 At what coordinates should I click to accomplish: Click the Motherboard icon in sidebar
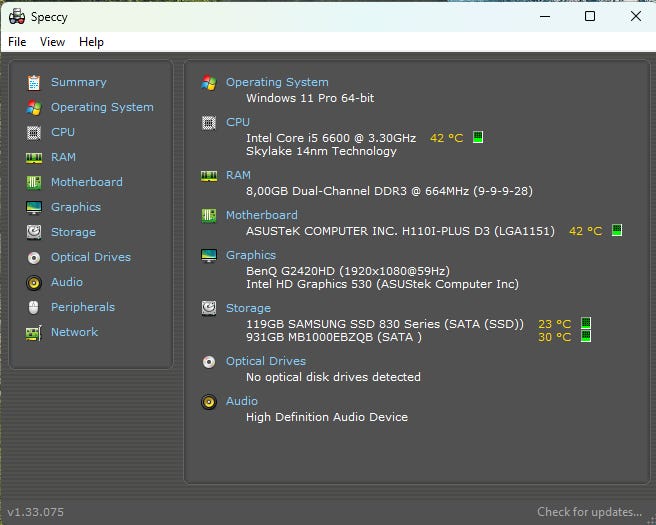[34, 182]
